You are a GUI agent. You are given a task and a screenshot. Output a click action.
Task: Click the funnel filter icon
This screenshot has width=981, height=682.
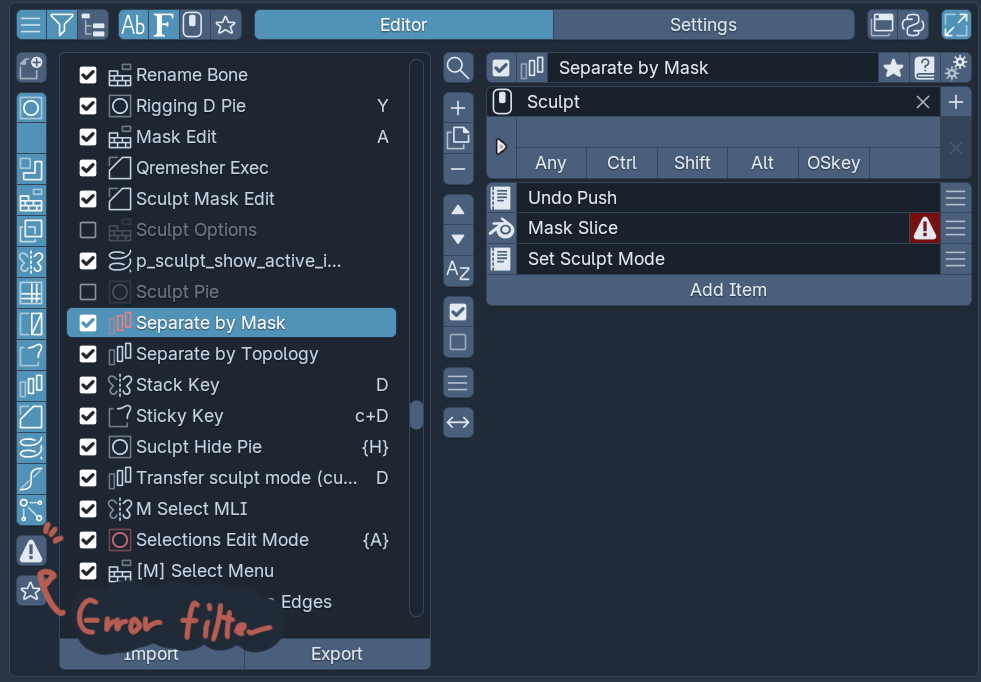(x=62, y=25)
